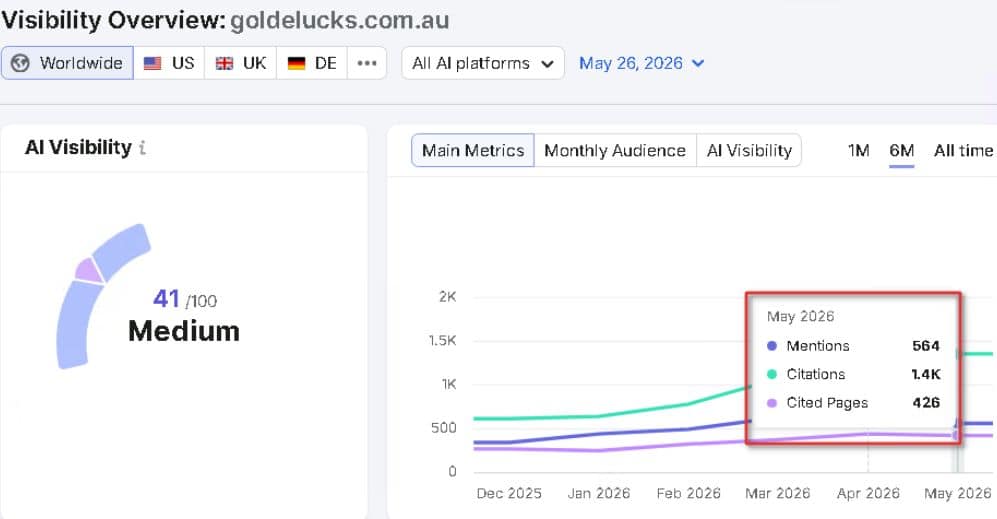Click the Worldwide globe icon

20,63
